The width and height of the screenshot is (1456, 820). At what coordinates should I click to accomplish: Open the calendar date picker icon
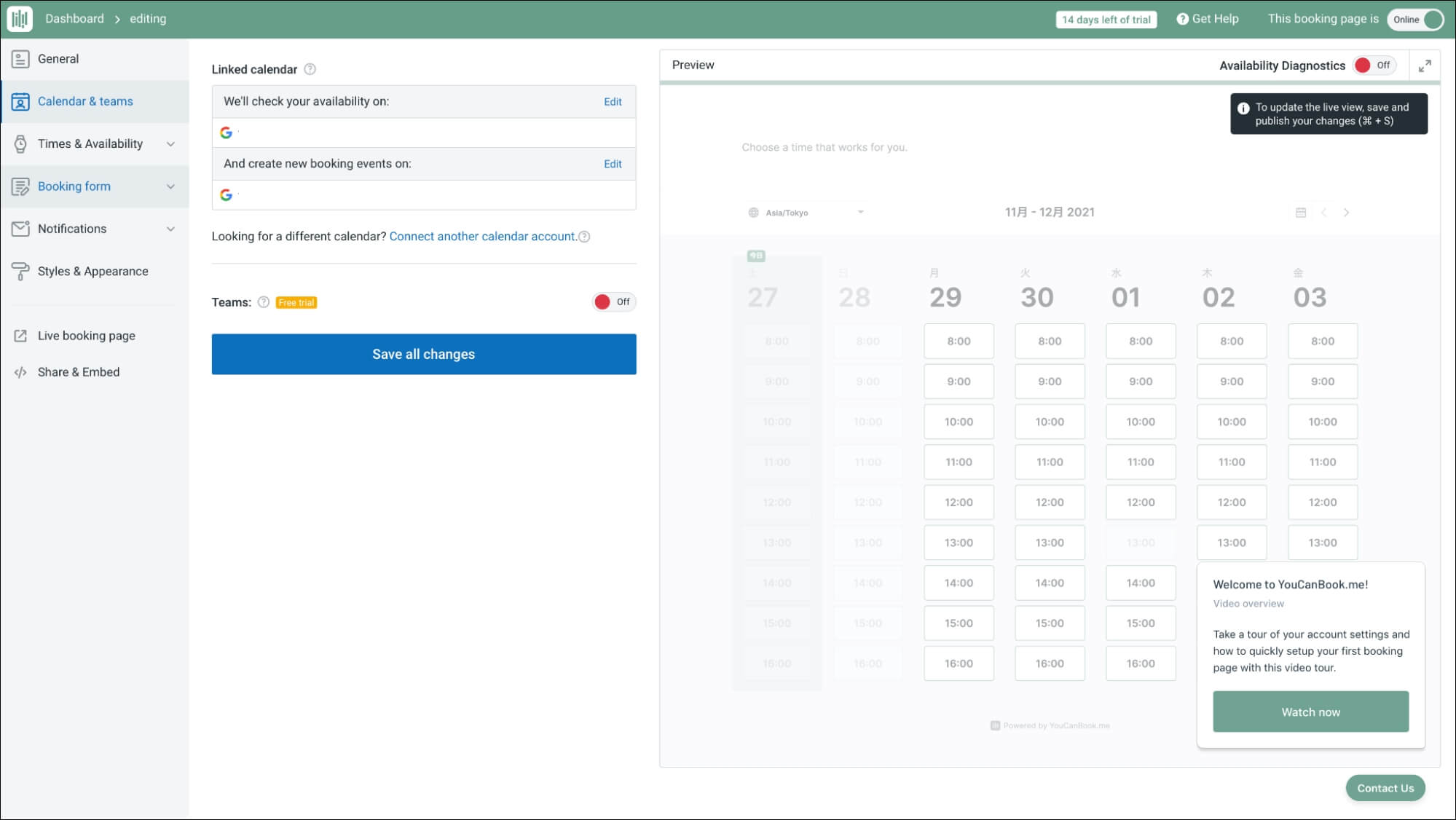coord(1301,213)
